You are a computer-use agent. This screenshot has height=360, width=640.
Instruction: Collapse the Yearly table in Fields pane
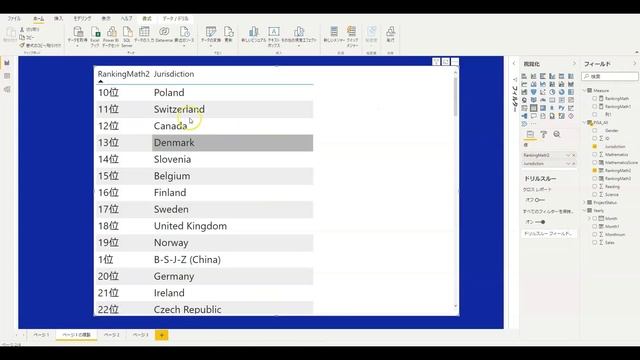[x=584, y=211]
